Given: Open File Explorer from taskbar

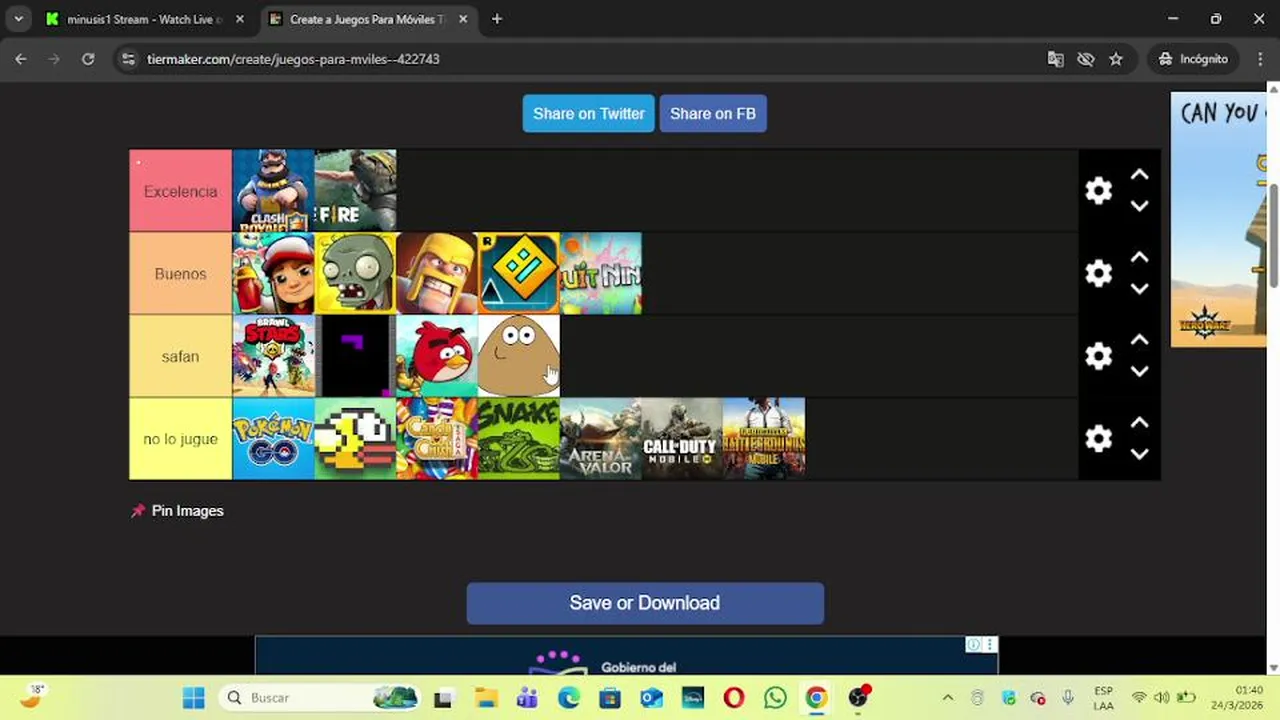Looking at the screenshot, I should [486, 698].
